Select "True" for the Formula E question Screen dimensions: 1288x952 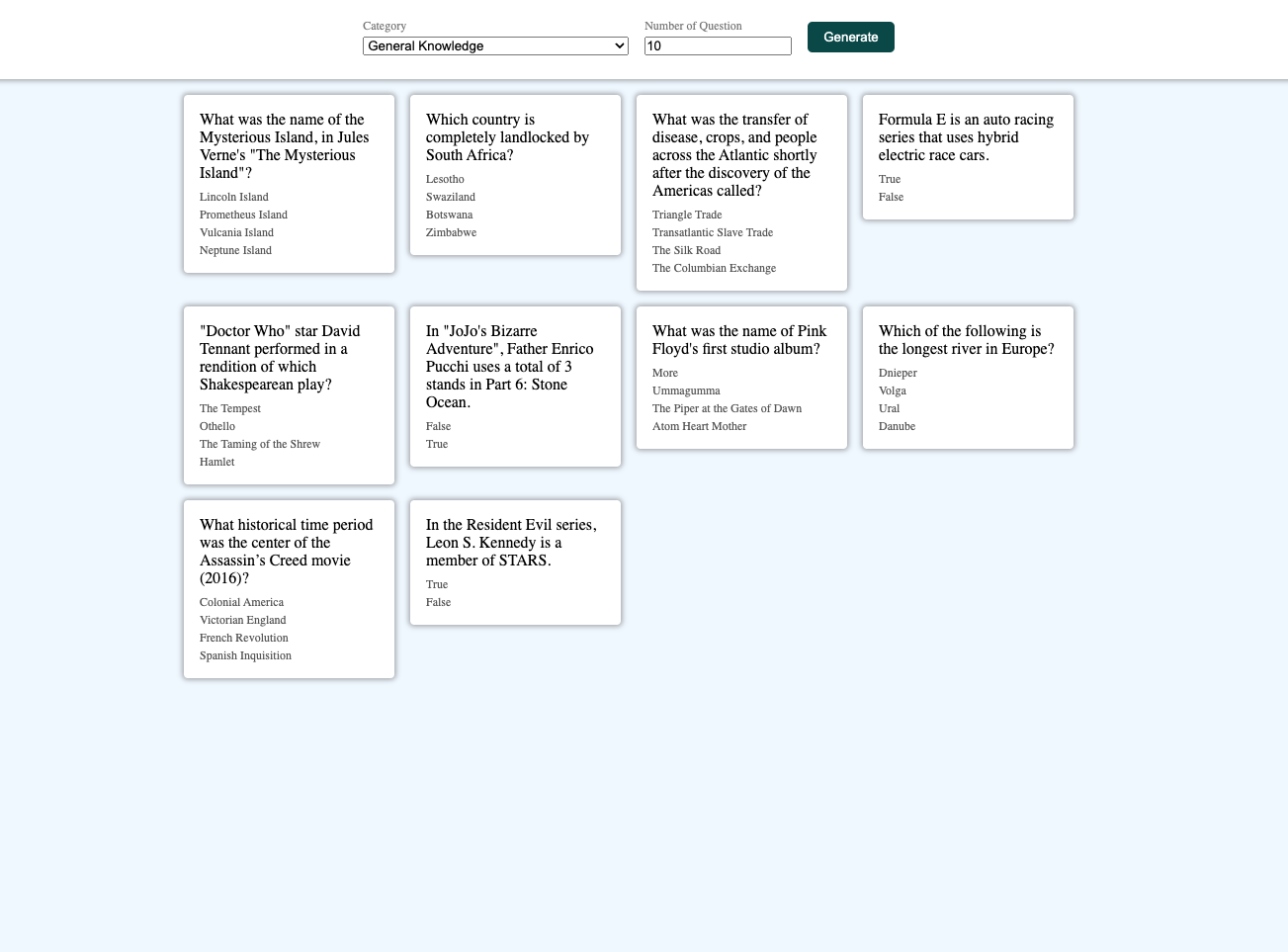[x=890, y=179]
